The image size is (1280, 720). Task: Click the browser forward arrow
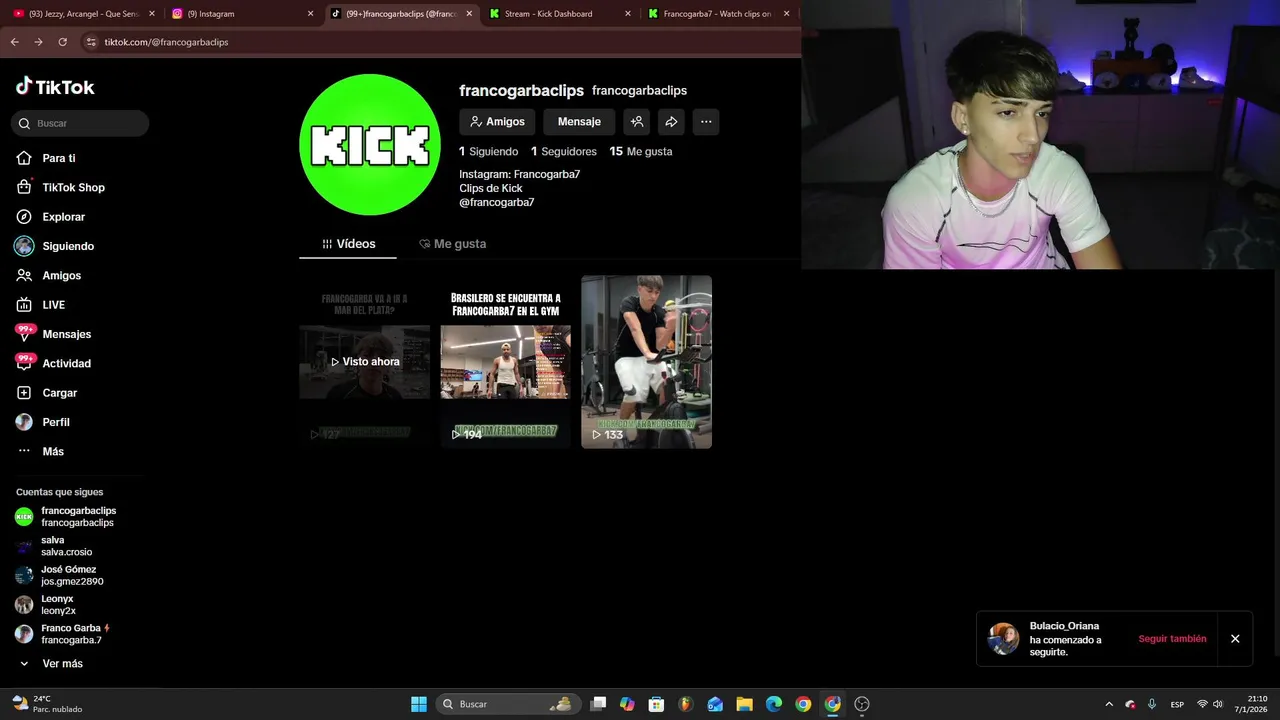pos(38,42)
